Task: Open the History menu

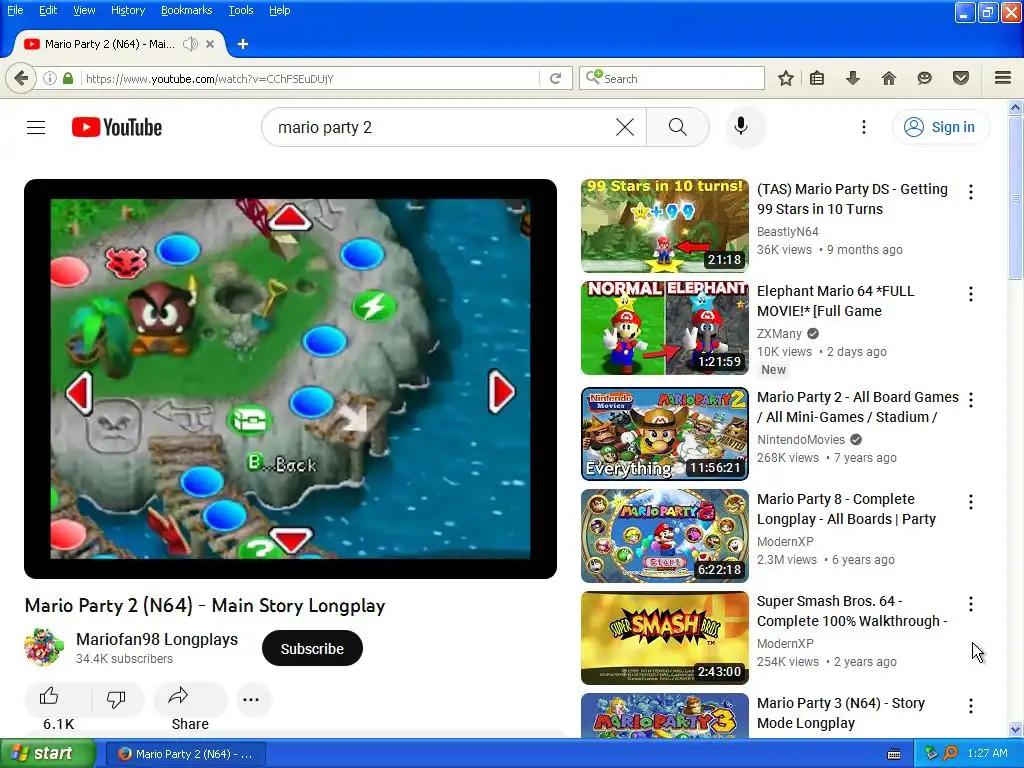Action: click(128, 10)
